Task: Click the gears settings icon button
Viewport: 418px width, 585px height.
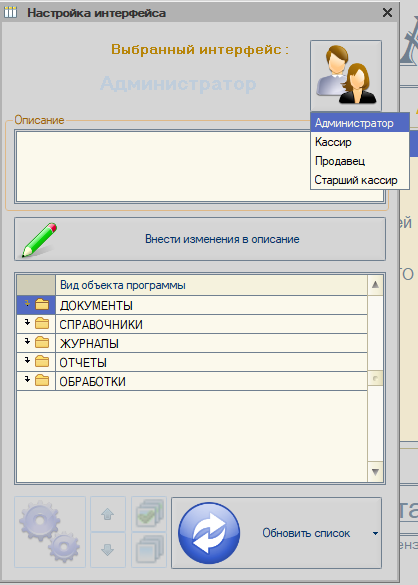Action: click(x=50, y=532)
